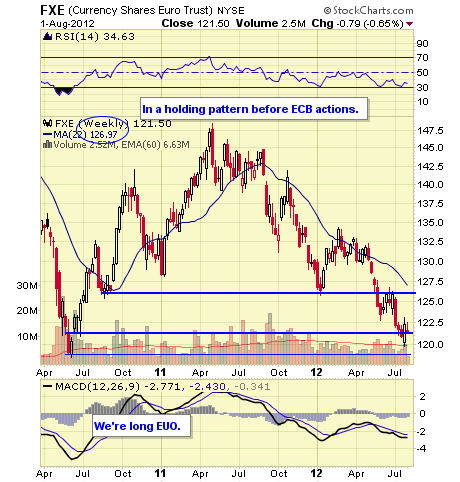Click the RSI 30 level axis label

tap(422, 87)
